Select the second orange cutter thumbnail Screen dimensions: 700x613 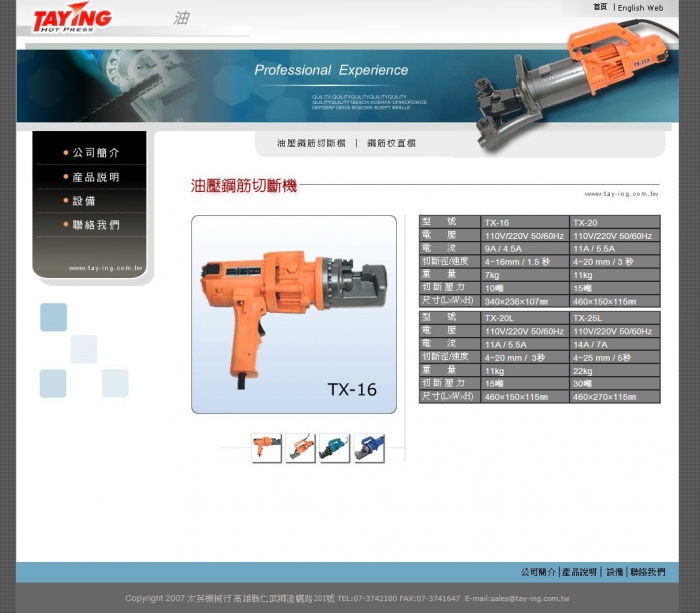click(300, 448)
